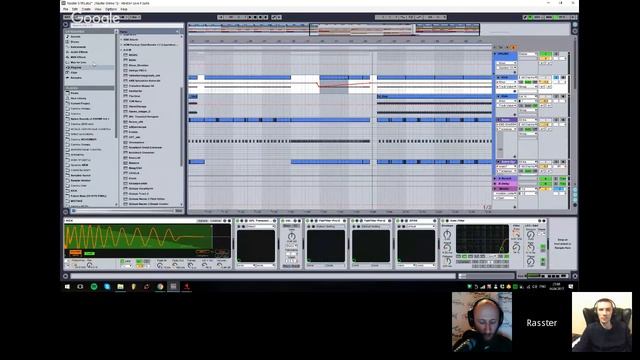The image size is (640, 360).
Task: Toggle the Info View at bottom left
Action: [66, 276]
